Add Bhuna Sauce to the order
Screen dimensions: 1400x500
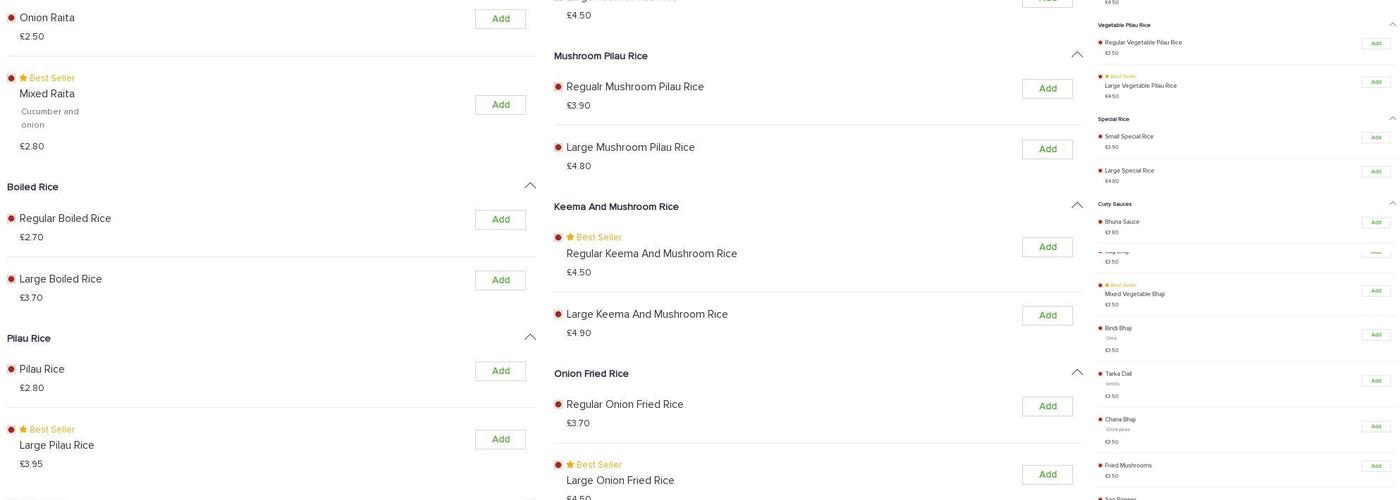(x=1376, y=223)
